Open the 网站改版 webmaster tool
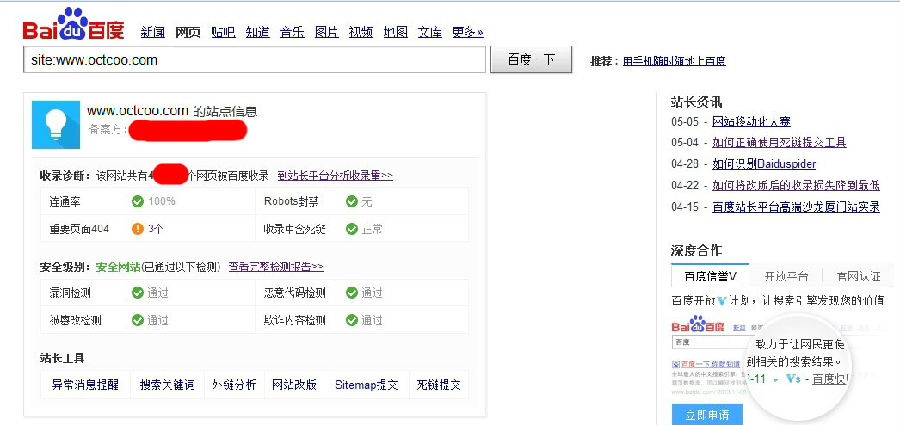This screenshot has height=425, width=900. click(294, 385)
